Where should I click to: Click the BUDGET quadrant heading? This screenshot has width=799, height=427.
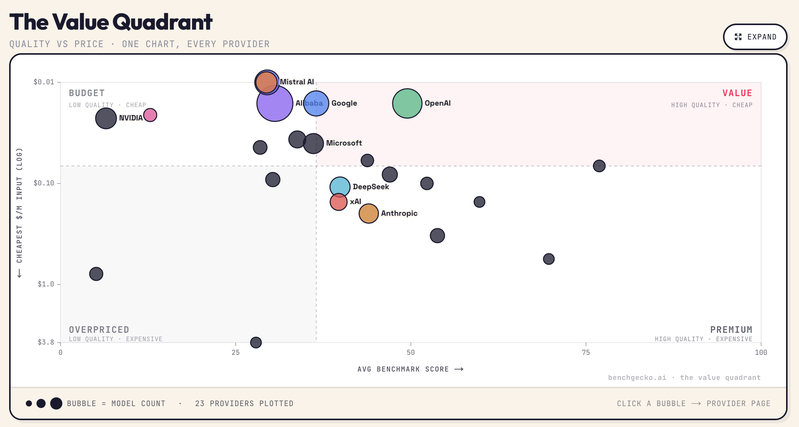(x=87, y=93)
